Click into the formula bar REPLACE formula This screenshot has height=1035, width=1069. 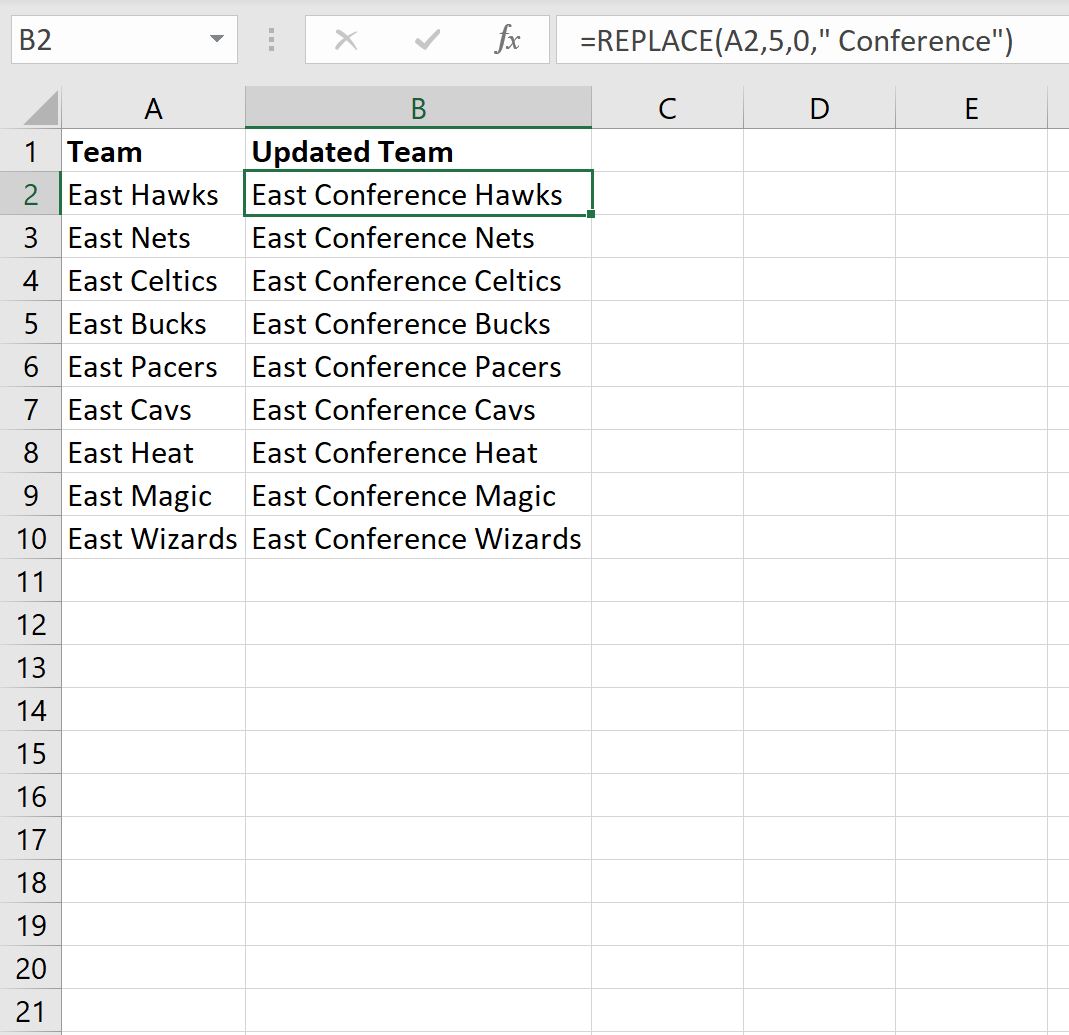click(x=813, y=40)
